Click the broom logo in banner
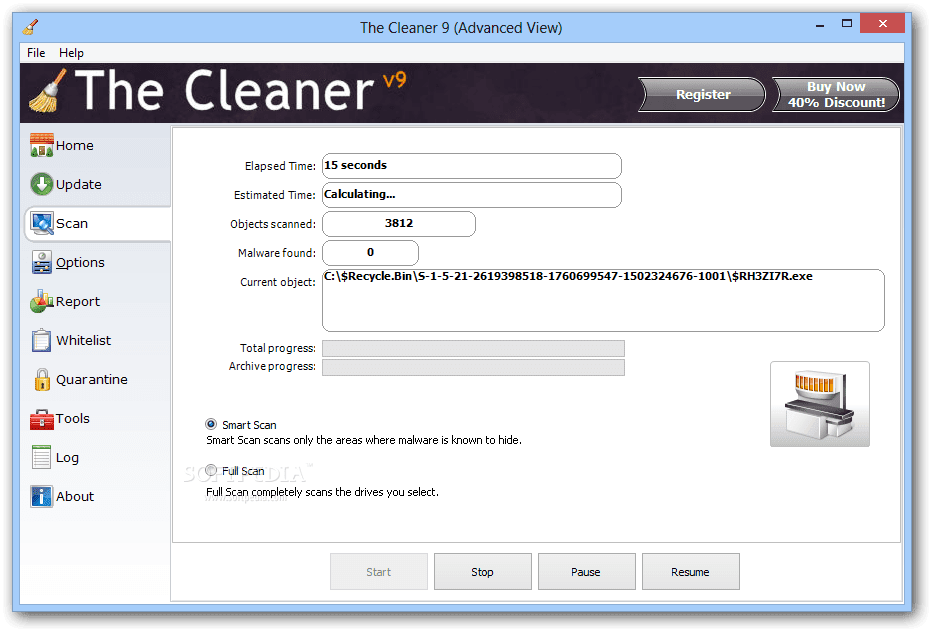The image size is (932, 632). pyautogui.click(x=48, y=91)
